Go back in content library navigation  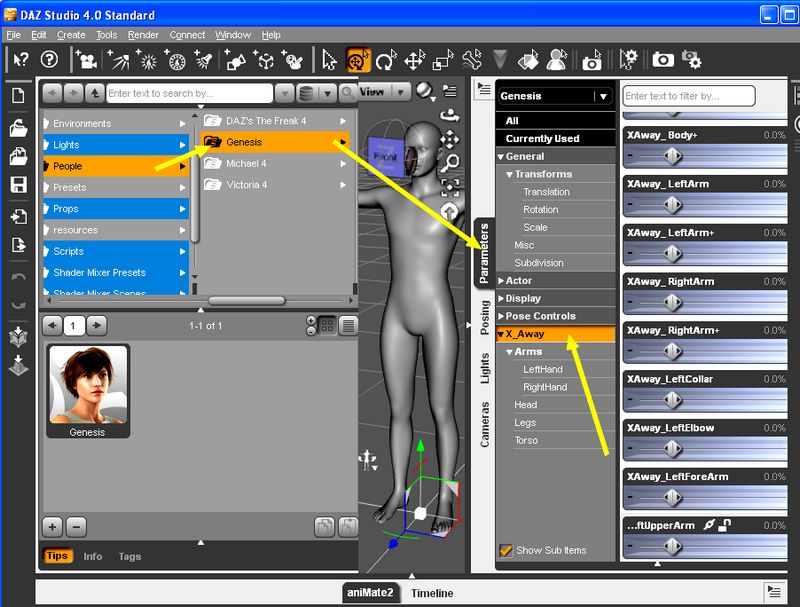(52, 93)
